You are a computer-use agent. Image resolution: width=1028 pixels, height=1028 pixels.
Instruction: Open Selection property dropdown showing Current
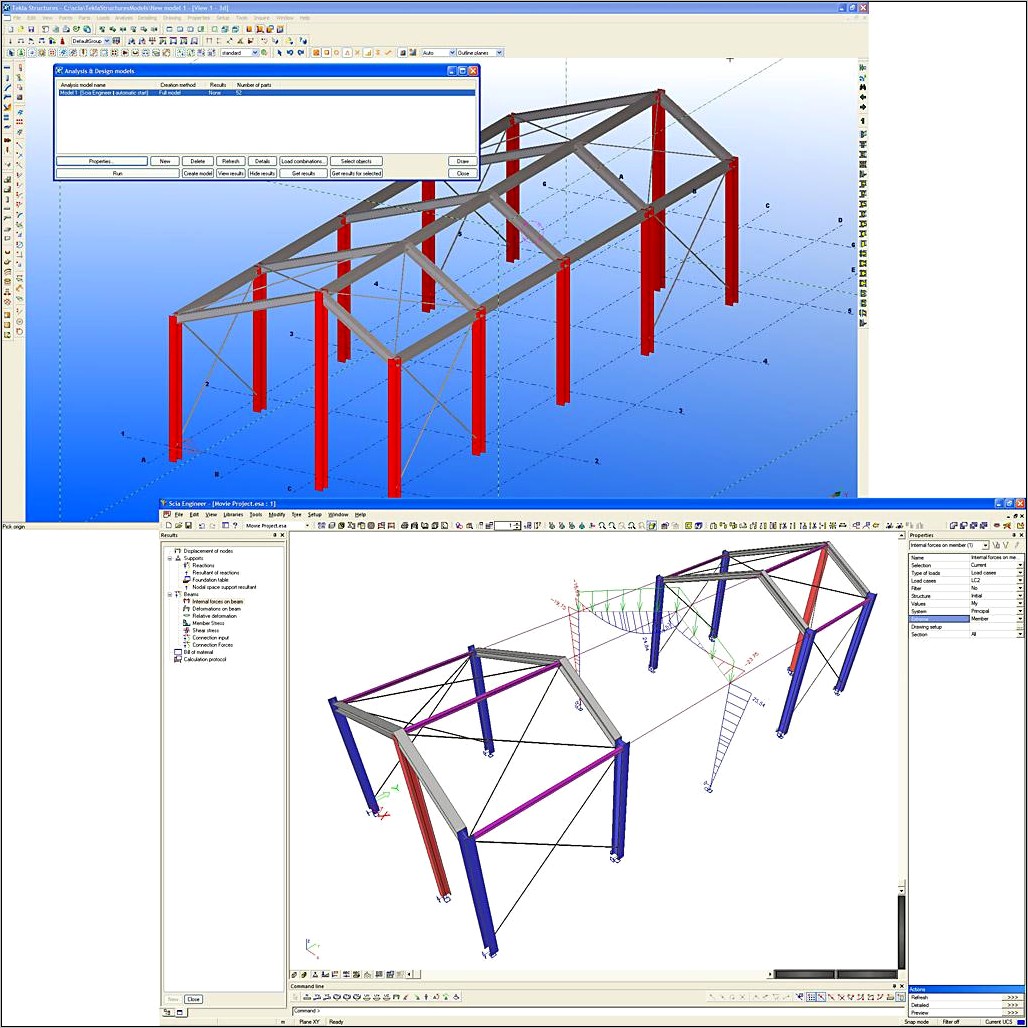point(1019,565)
